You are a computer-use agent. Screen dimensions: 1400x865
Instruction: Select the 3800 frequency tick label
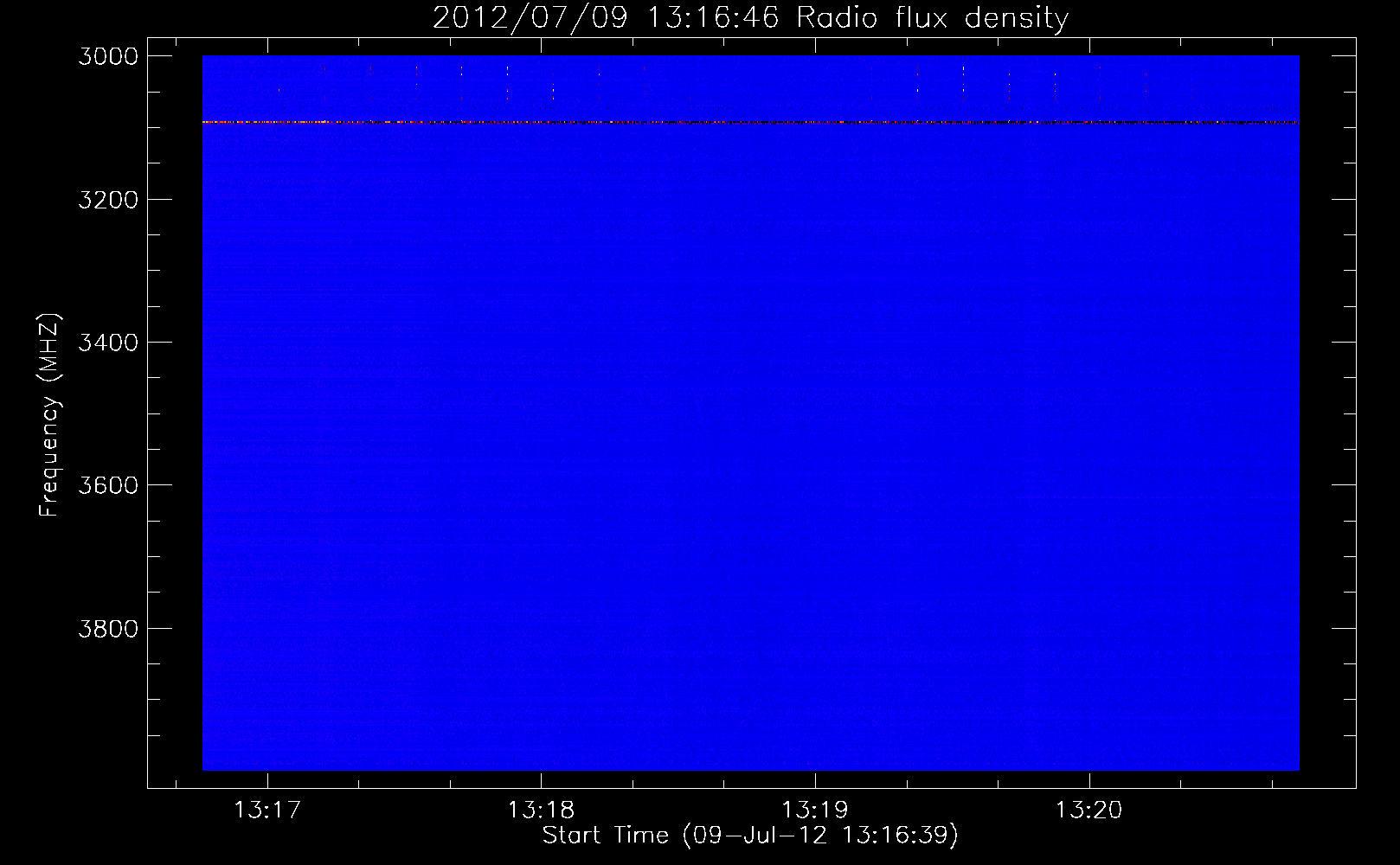(108, 628)
